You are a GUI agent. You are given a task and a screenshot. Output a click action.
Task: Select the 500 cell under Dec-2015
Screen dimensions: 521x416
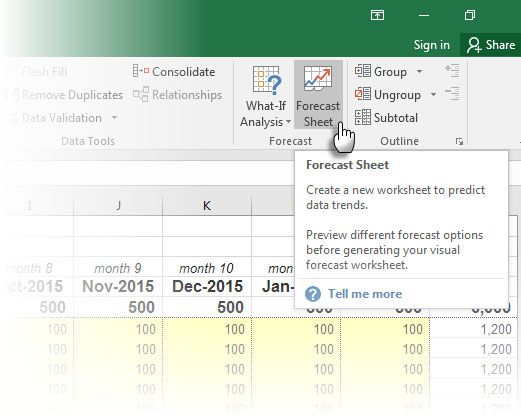point(207,307)
